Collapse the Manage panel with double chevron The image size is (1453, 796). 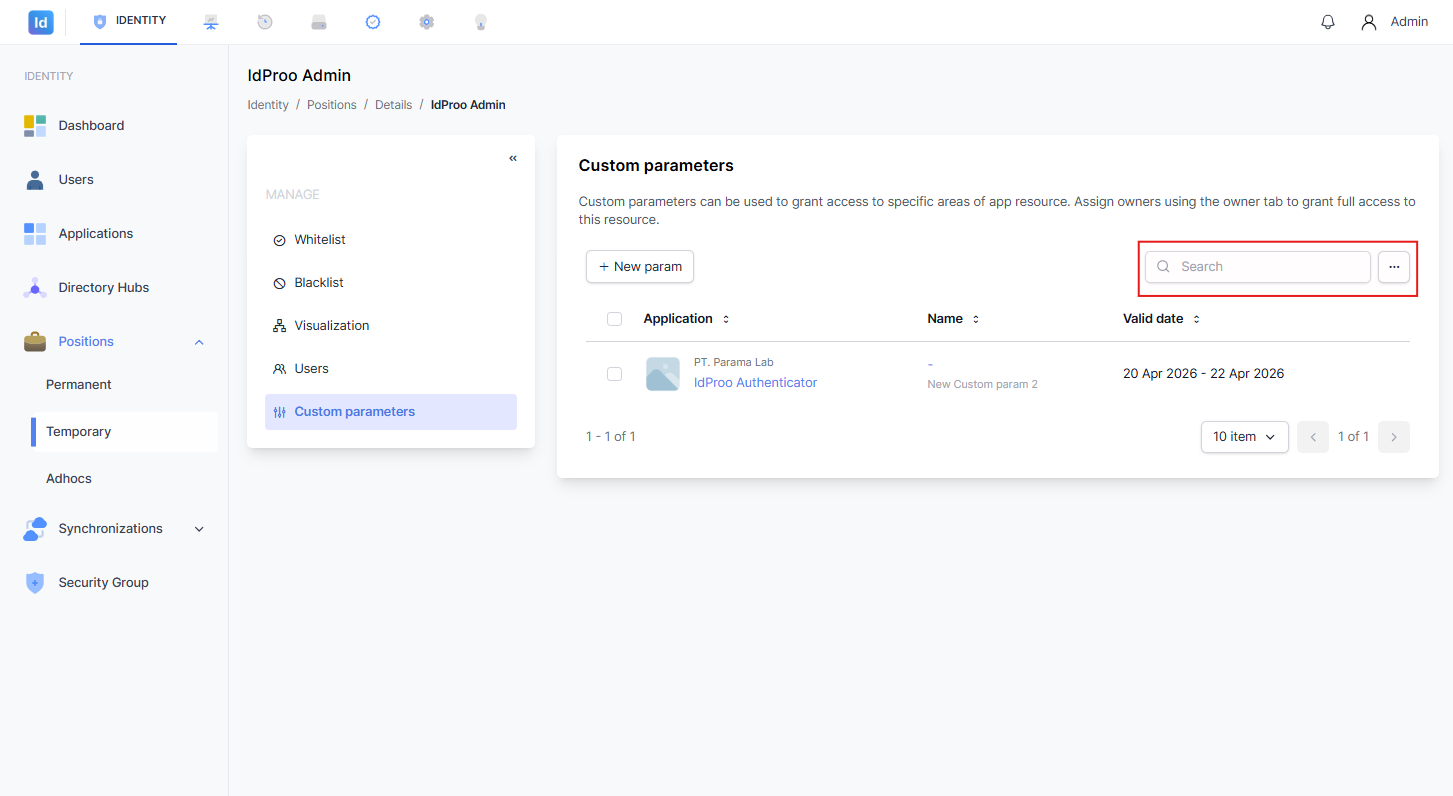(513, 158)
